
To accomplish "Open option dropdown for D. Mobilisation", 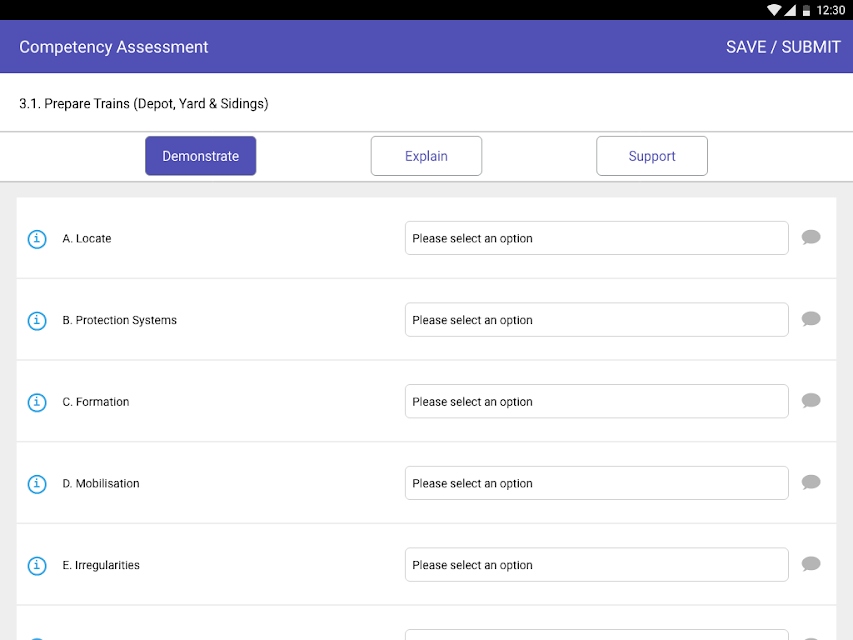I will 597,483.
